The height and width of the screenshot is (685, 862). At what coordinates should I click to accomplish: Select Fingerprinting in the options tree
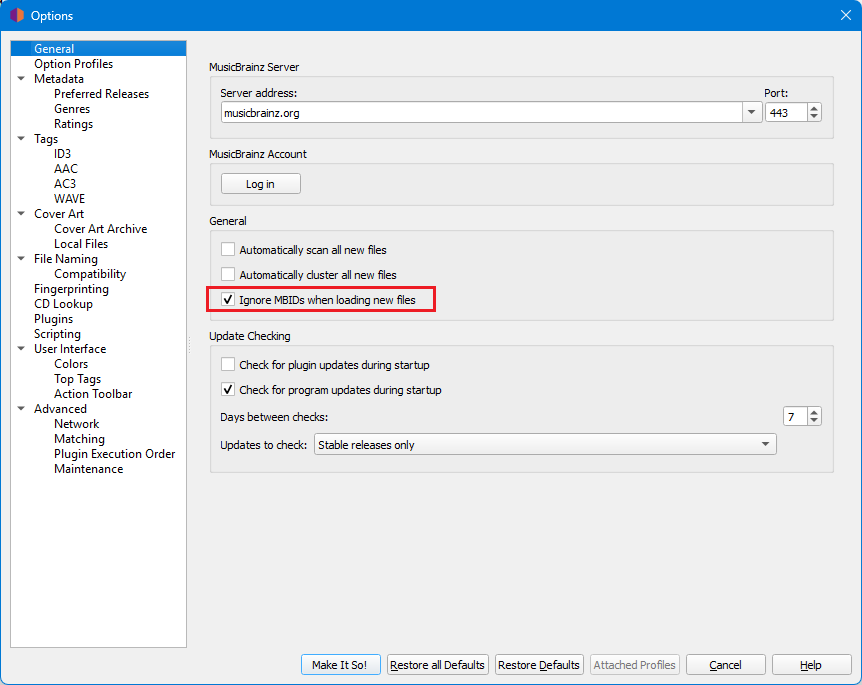[71, 289]
